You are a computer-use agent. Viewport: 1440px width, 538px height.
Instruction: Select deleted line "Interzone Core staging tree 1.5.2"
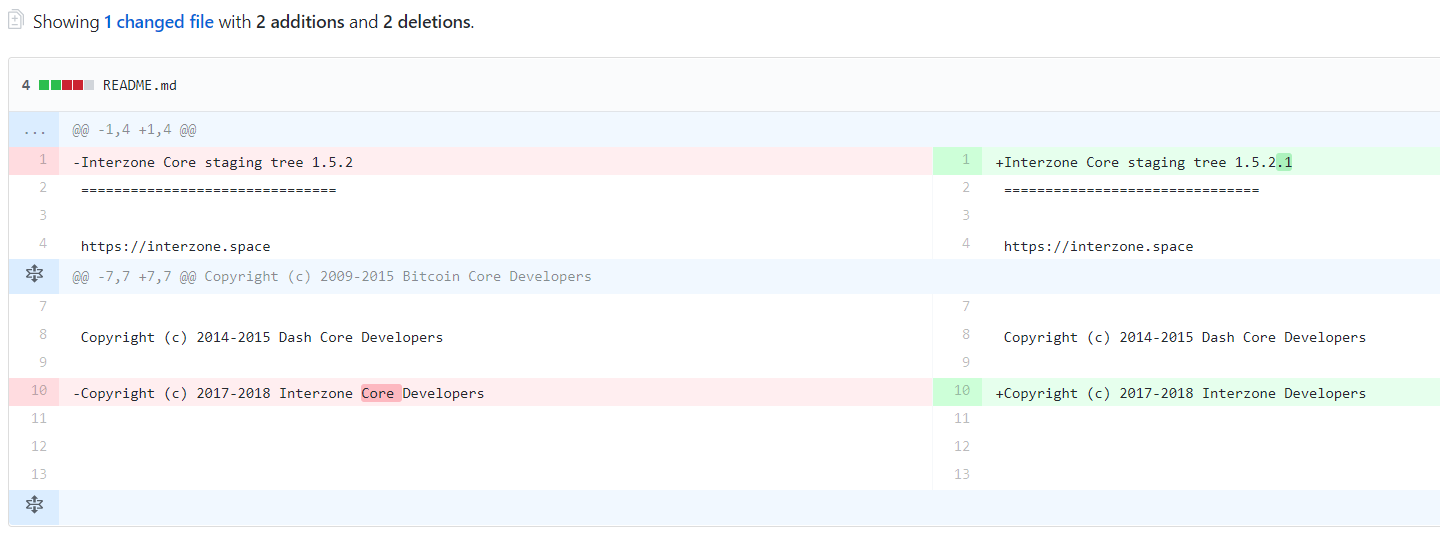coord(213,162)
